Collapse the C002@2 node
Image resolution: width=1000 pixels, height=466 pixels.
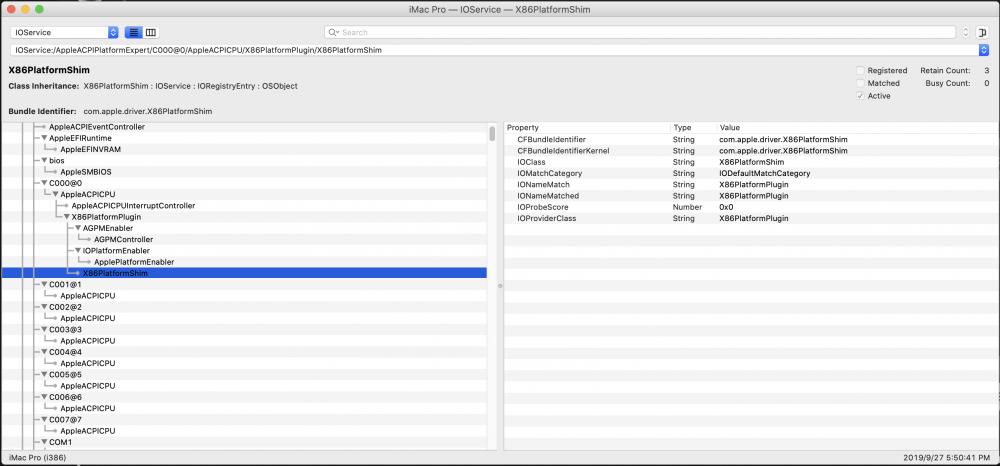[45, 307]
